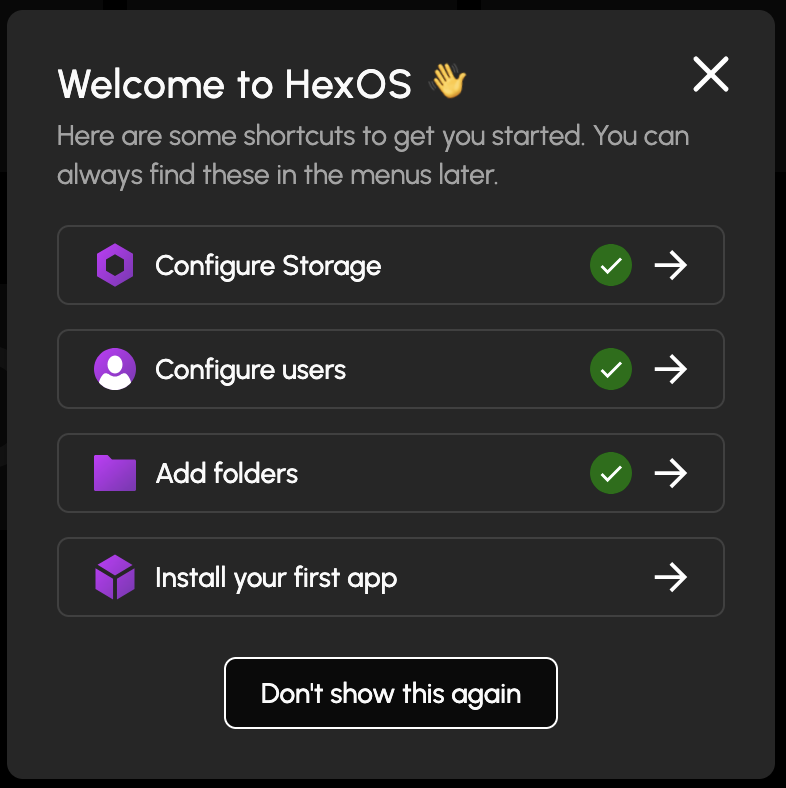
Task: Click the waving hand emoji
Action: 447,82
